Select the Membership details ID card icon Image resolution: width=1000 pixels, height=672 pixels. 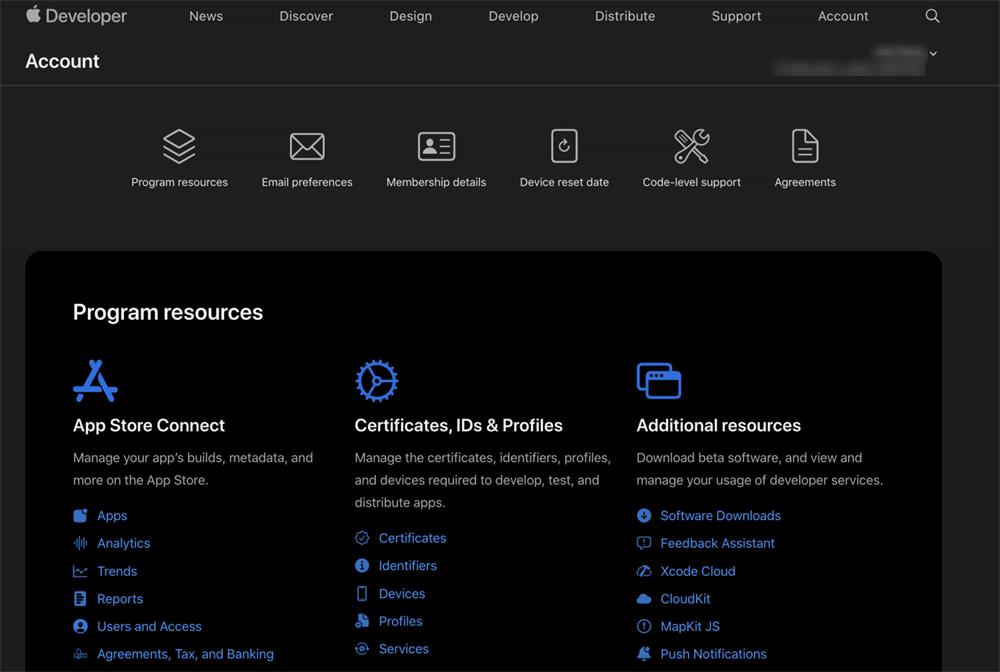click(436, 147)
